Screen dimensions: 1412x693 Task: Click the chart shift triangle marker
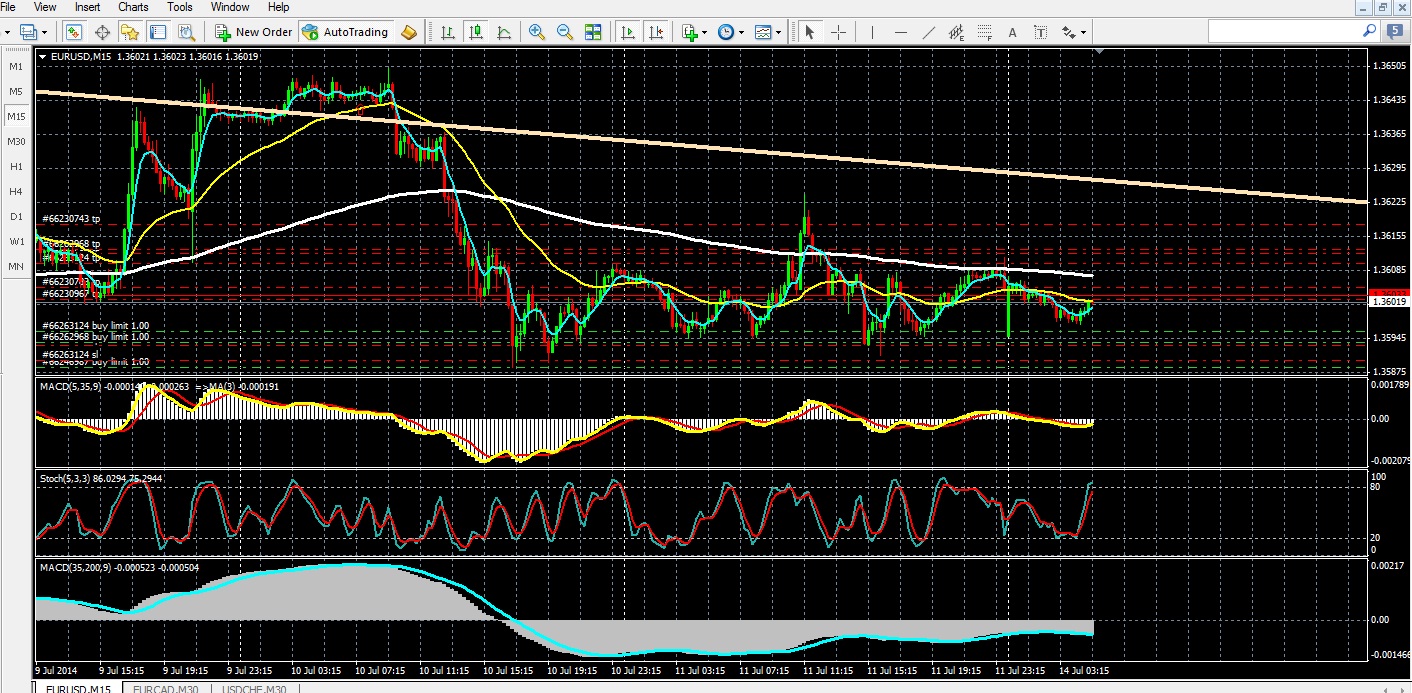point(1099,51)
